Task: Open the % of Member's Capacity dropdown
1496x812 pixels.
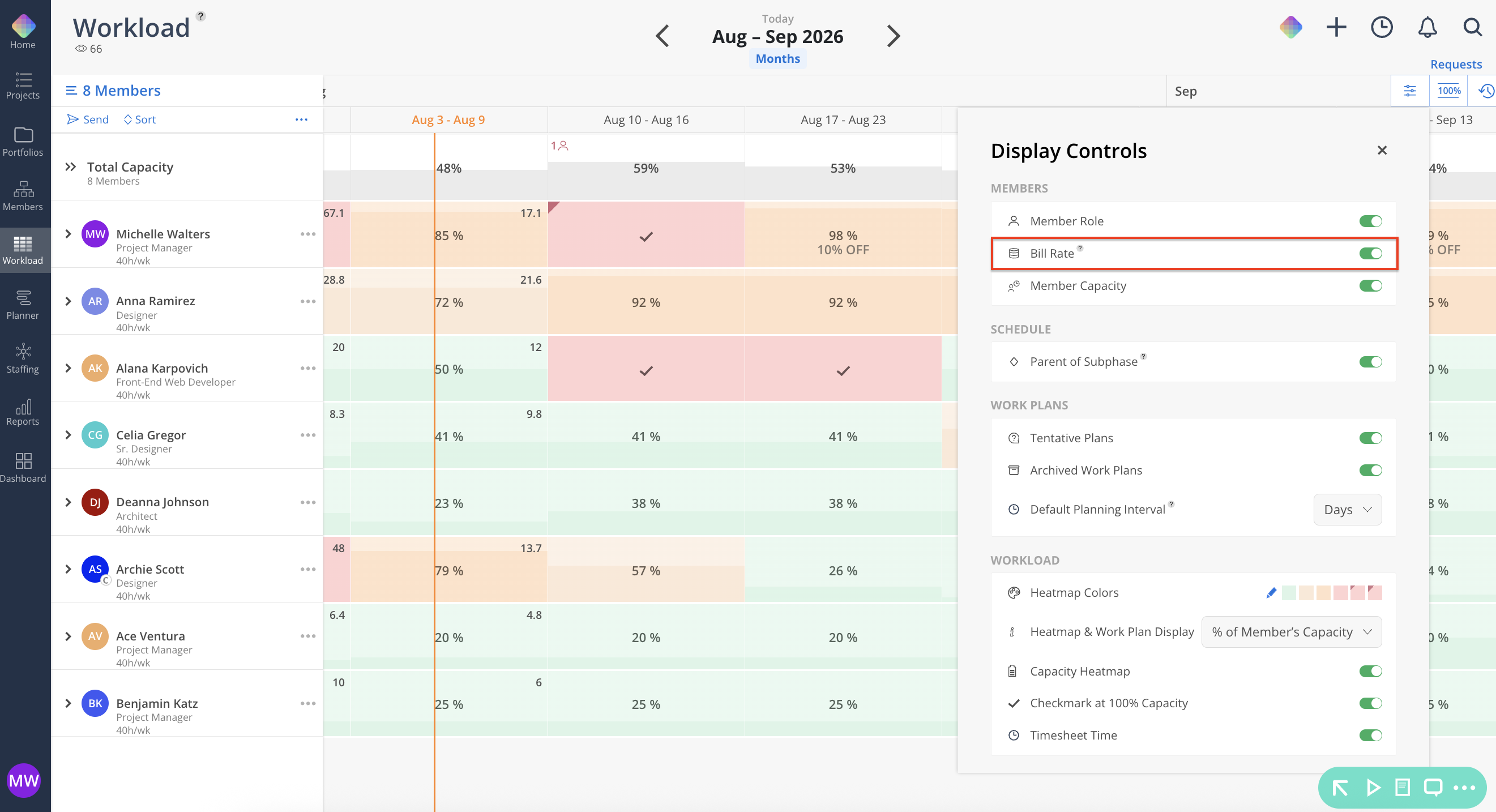Action: click(1291, 632)
